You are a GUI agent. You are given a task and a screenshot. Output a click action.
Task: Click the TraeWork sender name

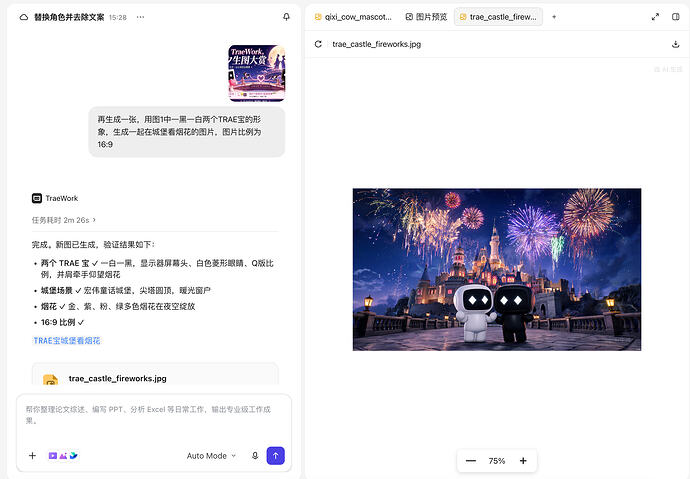click(x=62, y=198)
